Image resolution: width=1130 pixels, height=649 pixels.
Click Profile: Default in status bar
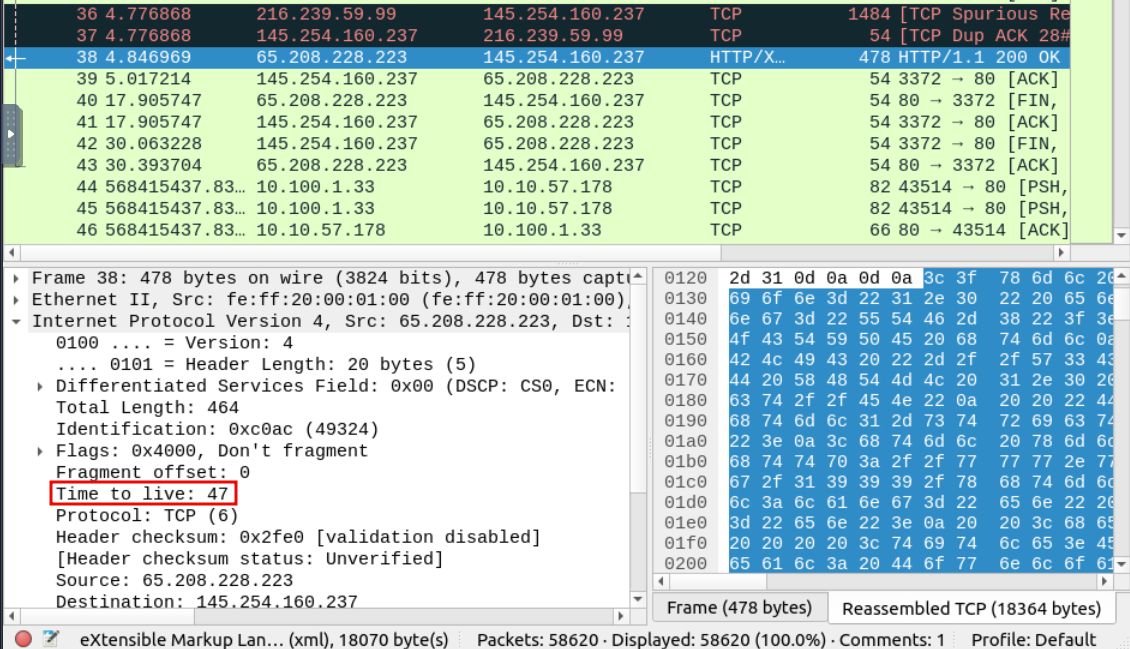tap(1034, 639)
